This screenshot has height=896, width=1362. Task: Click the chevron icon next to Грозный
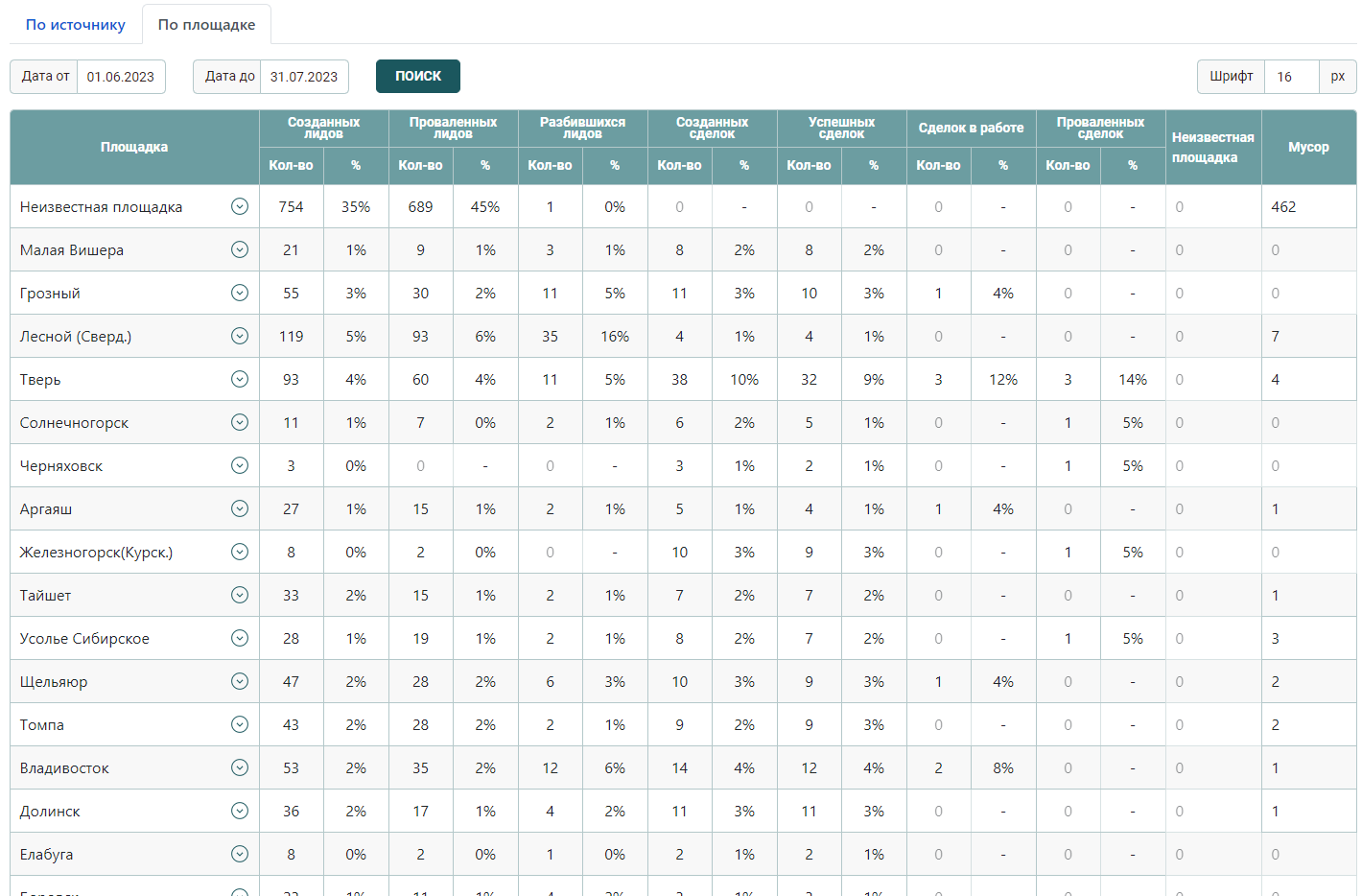coord(240,293)
